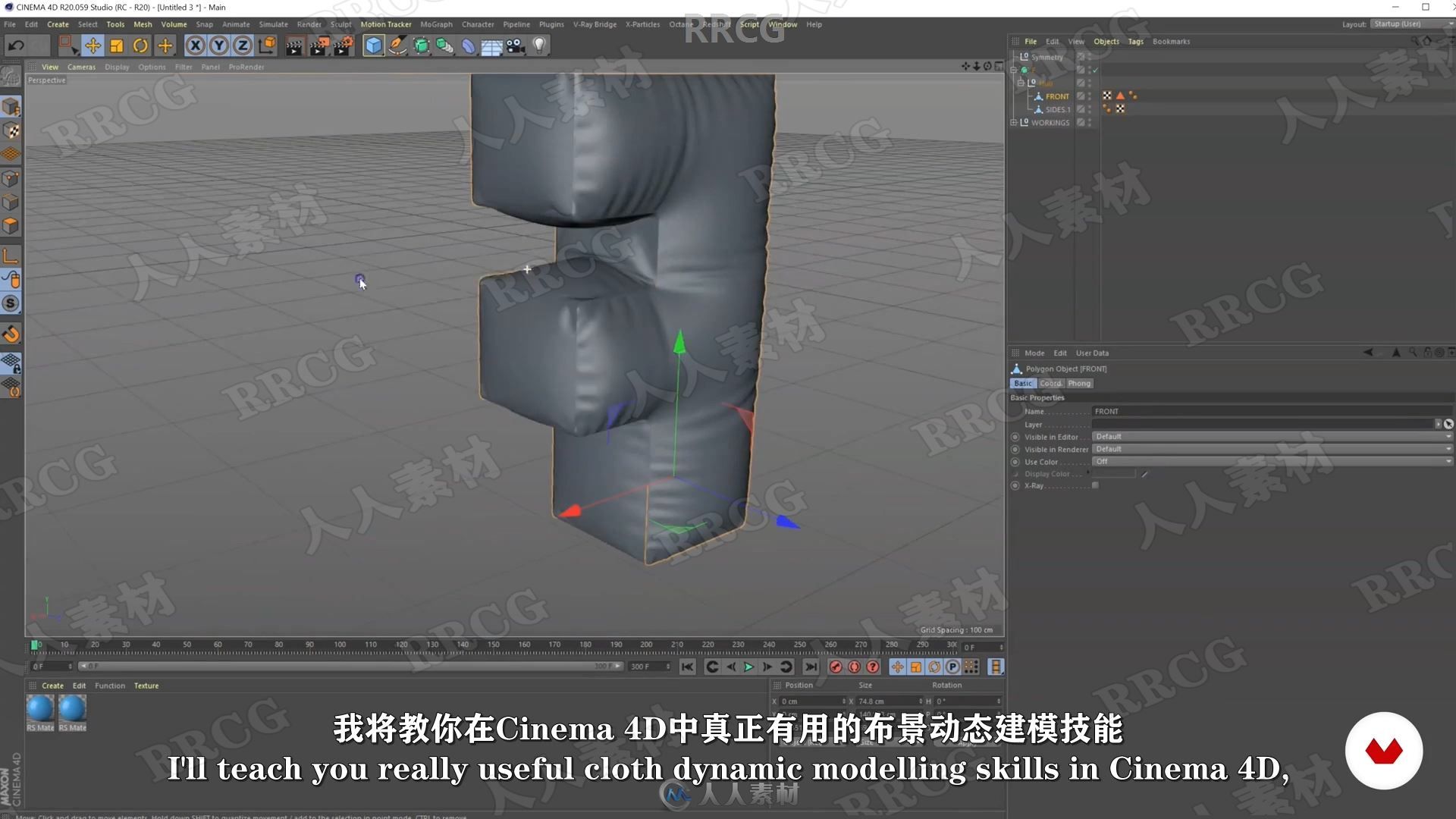
Task: Click Display Color swatch
Action: click(1114, 474)
